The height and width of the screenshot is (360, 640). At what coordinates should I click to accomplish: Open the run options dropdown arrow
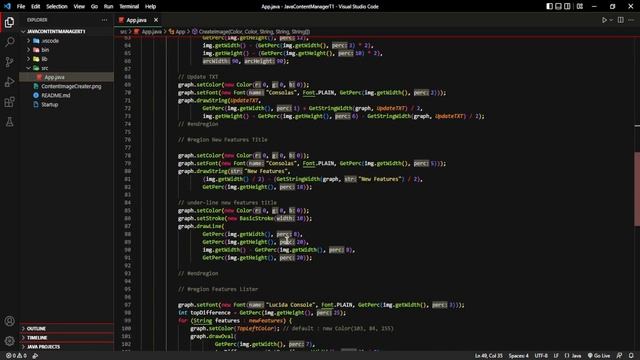(x=611, y=20)
